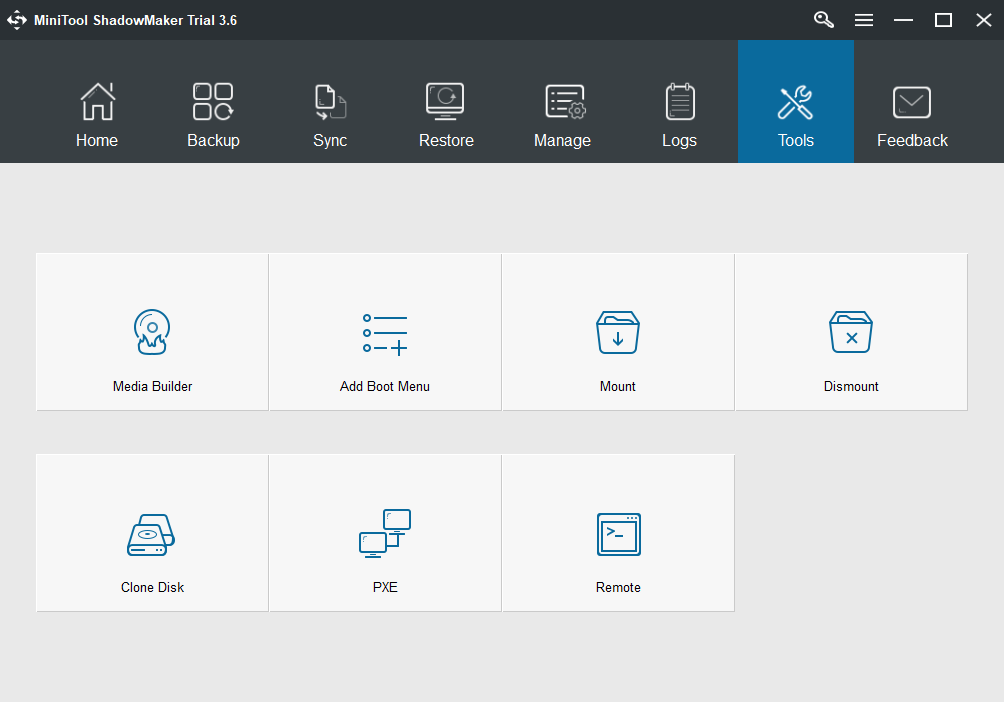
Task: Click the Dismount label text
Action: pos(851,386)
